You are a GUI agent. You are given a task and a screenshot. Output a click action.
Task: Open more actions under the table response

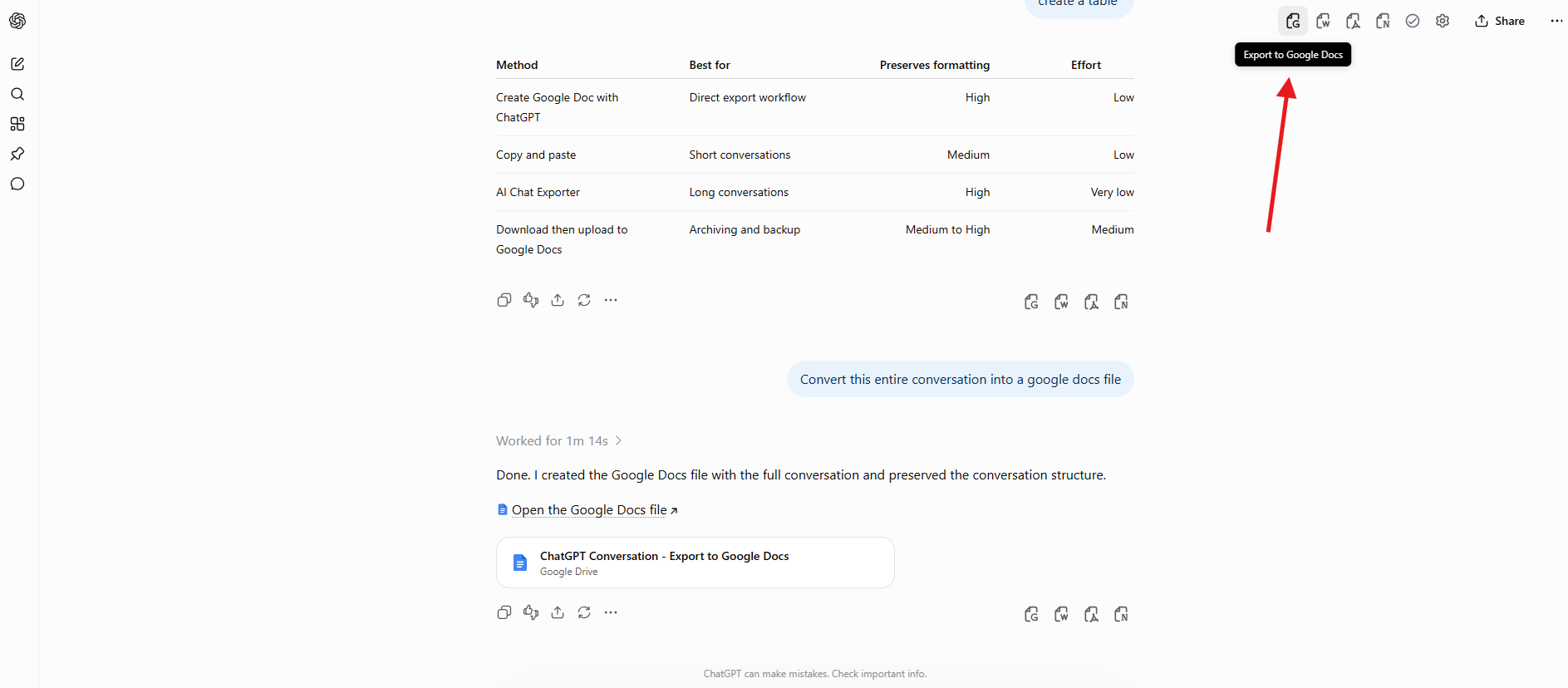(x=611, y=300)
